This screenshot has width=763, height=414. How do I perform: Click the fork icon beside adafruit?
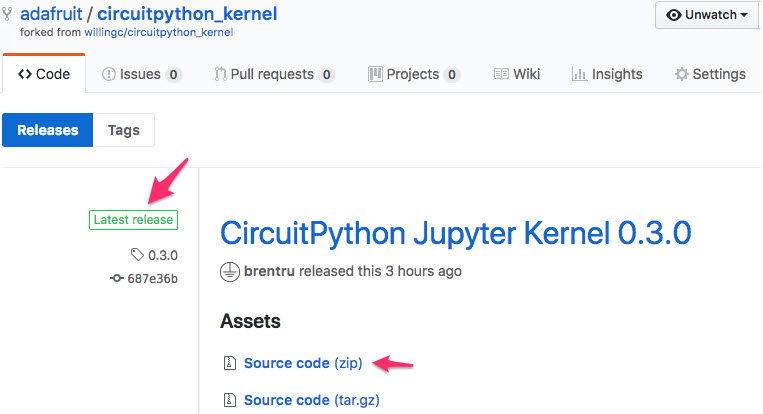pos(8,15)
